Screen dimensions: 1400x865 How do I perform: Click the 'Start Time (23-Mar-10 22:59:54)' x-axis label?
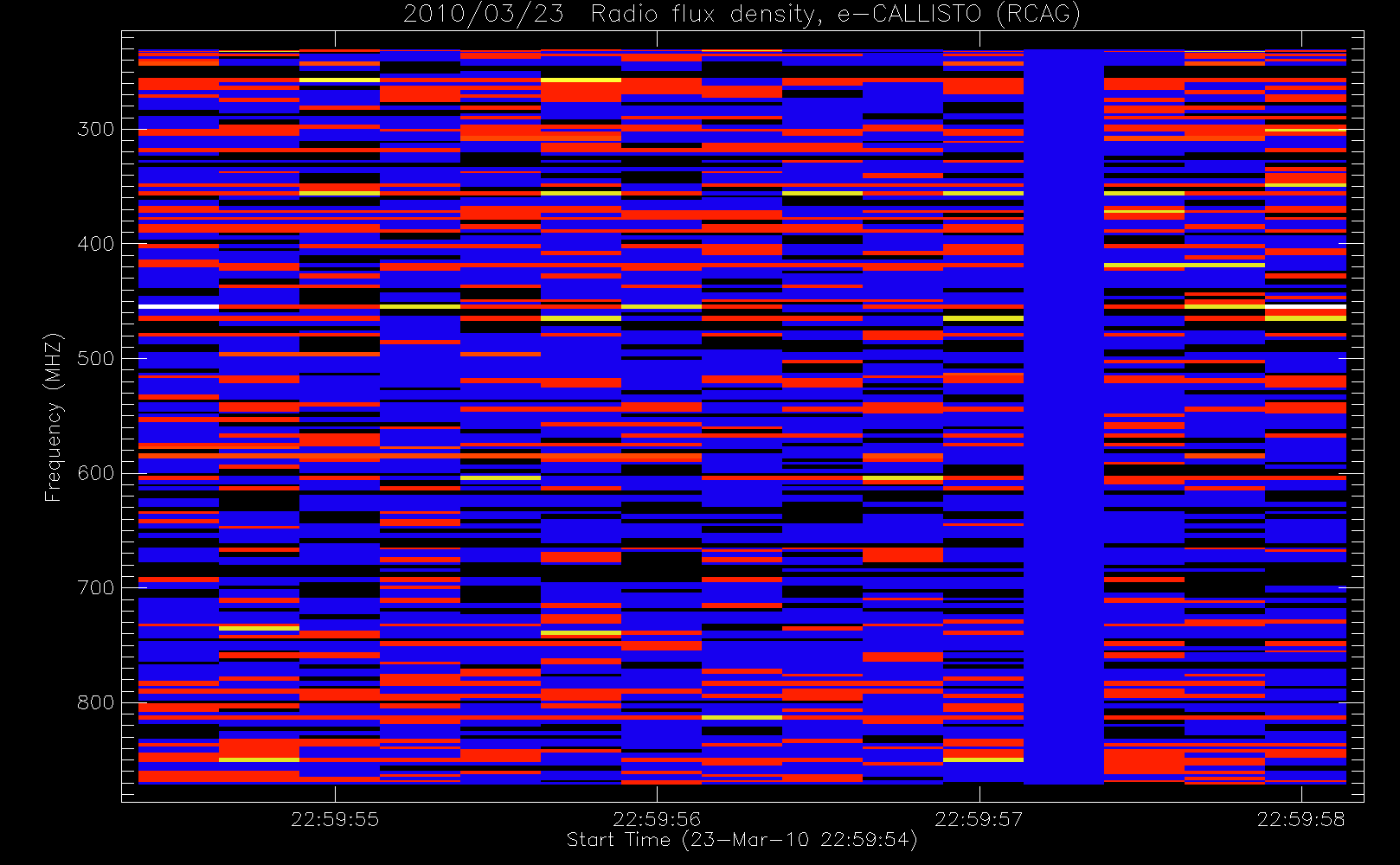742,840
